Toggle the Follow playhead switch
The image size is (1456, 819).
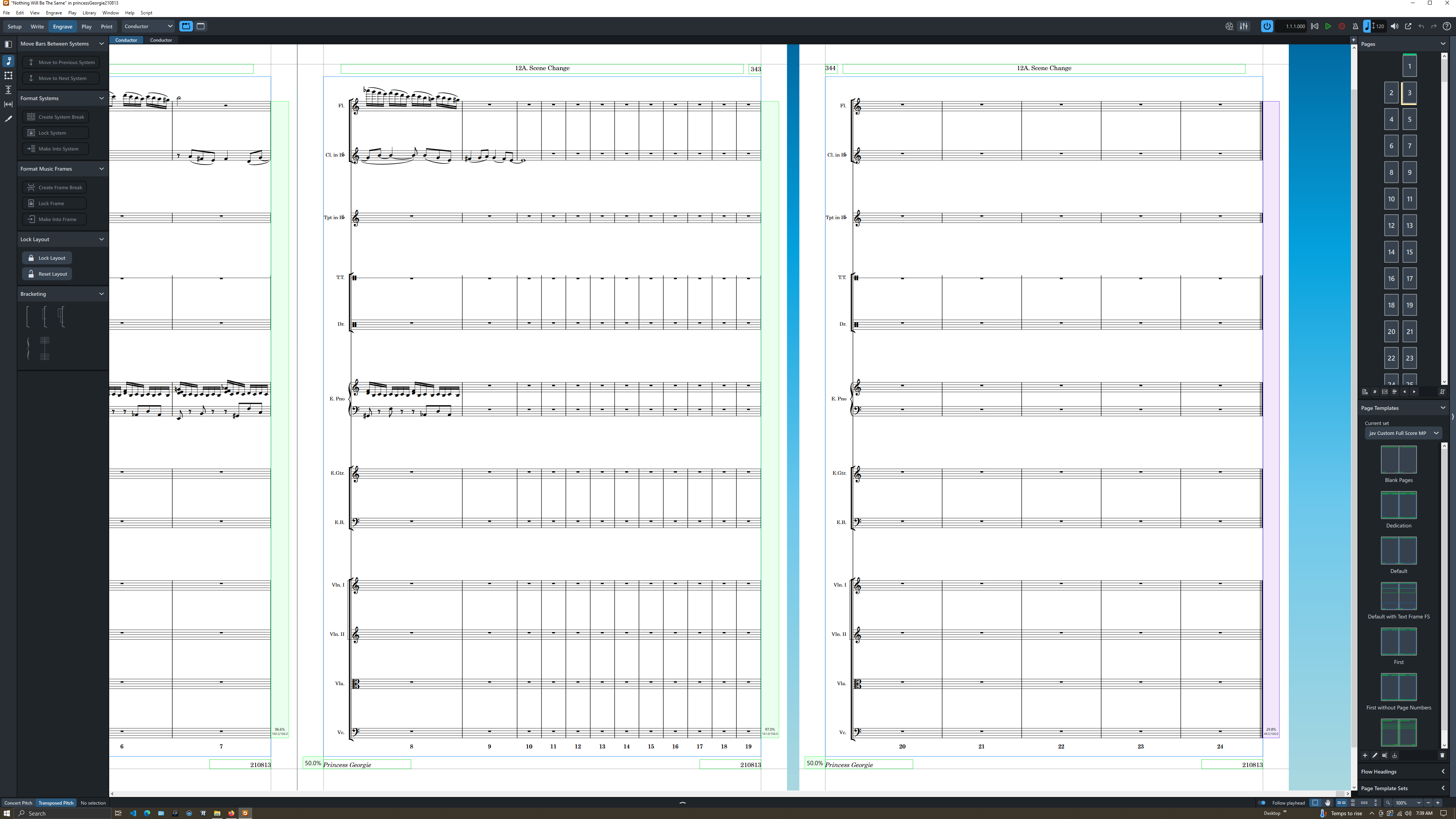click(x=1262, y=803)
